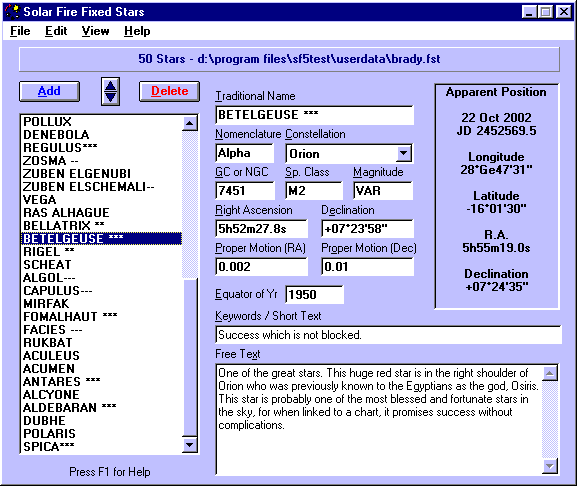Click the Traditional Name field containing BETELGEUSE
Image resolution: width=577 pixels, height=486 pixels.
coord(314,115)
